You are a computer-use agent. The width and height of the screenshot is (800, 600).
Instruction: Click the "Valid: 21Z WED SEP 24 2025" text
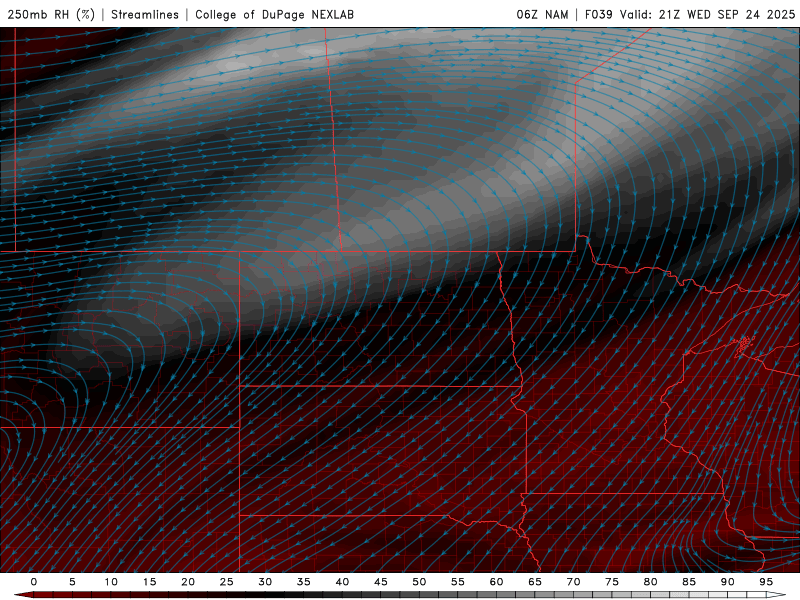(707, 14)
